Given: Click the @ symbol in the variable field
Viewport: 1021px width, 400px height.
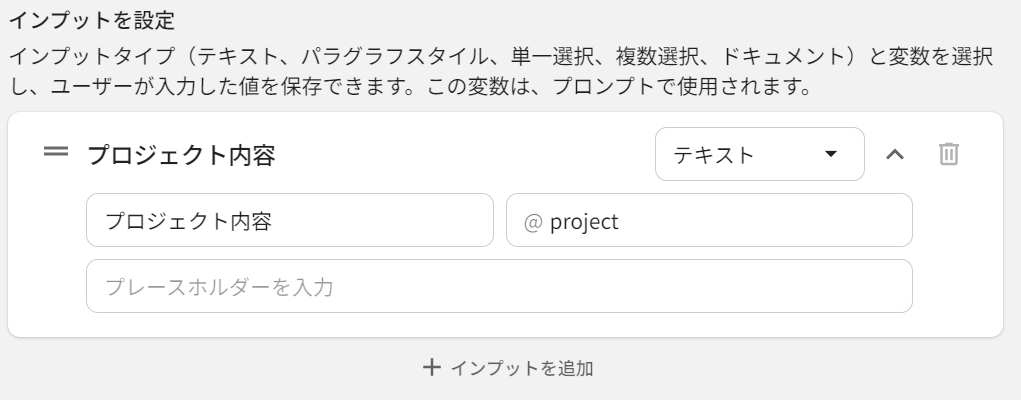Looking at the screenshot, I should point(532,221).
